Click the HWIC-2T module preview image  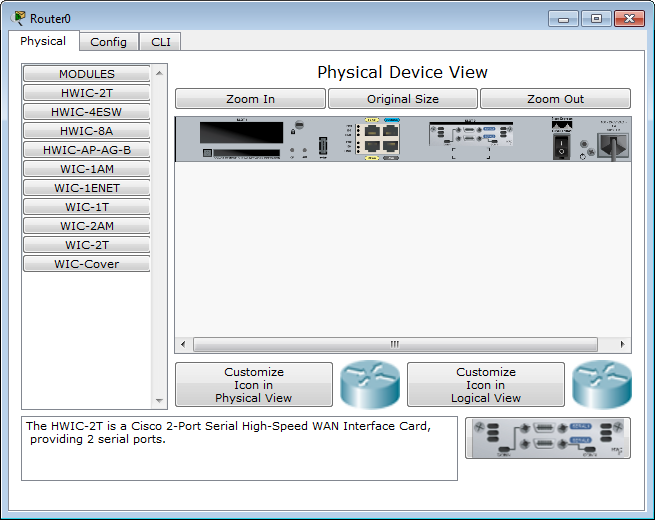[548, 438]
